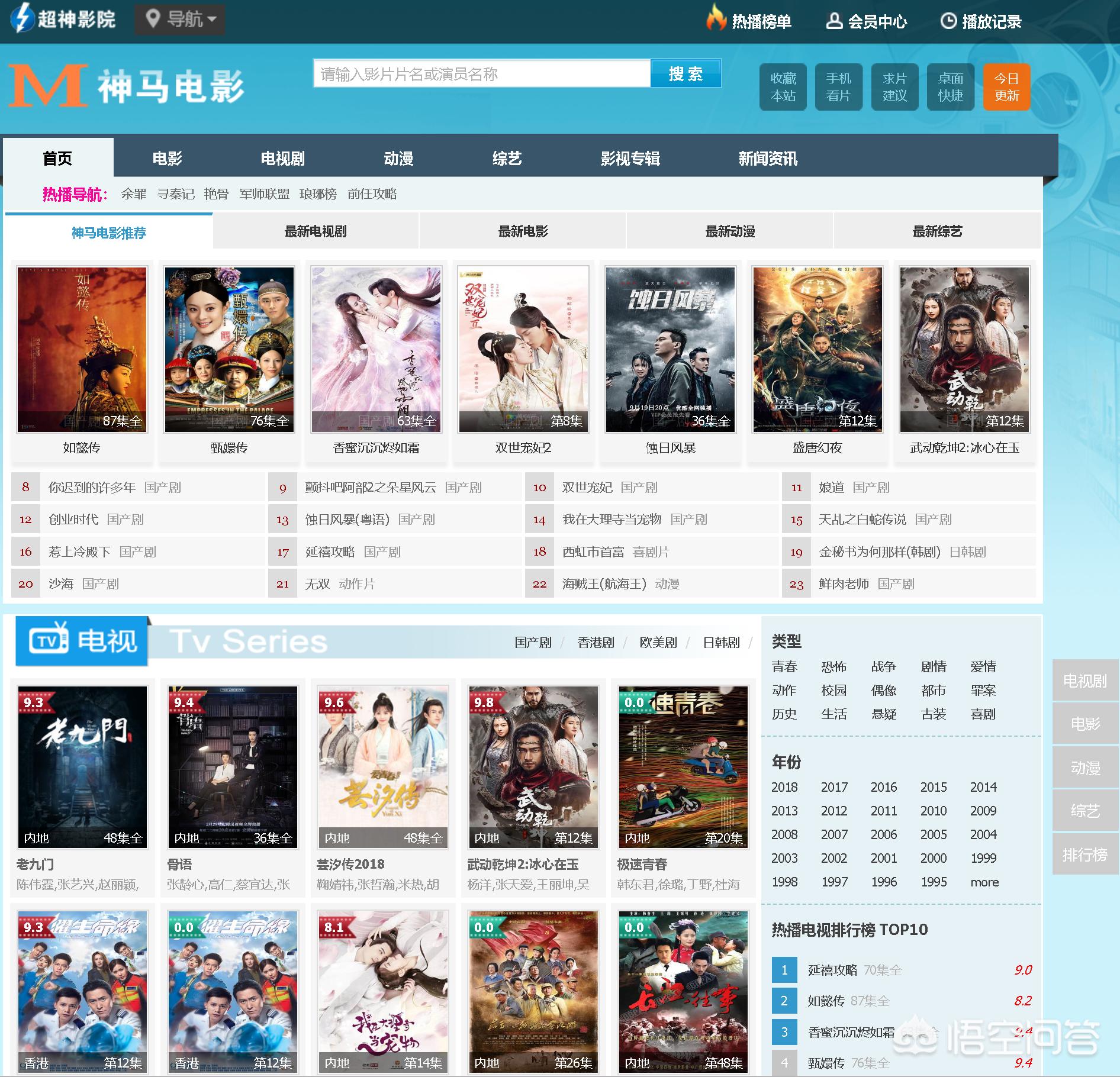The image size is (1120, 1077).
Task: Click the lightning bolt 超神影院 logo
Action: 22,20
